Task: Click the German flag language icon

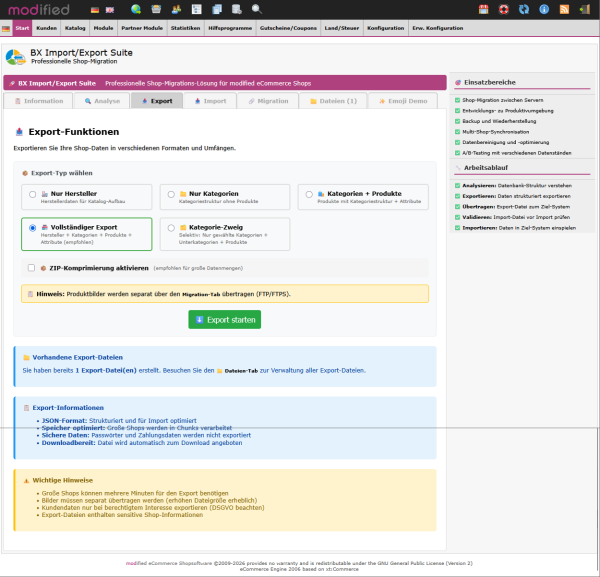Action: coord(95,9)
